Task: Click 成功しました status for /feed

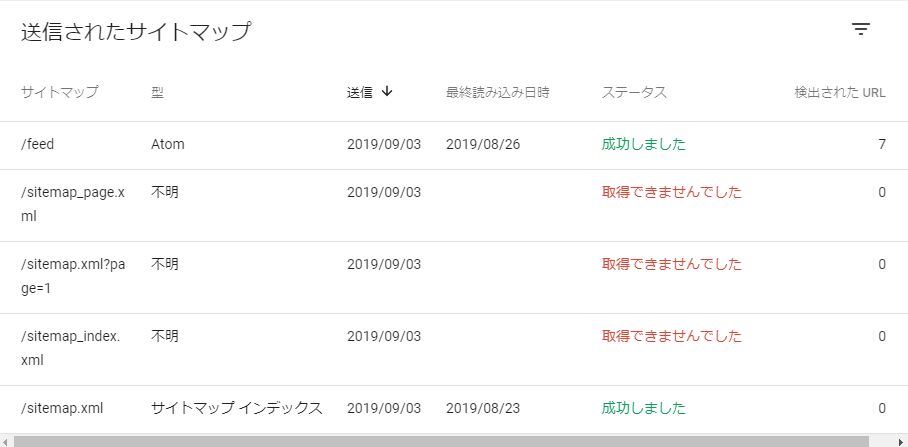Action: [643, 144]
